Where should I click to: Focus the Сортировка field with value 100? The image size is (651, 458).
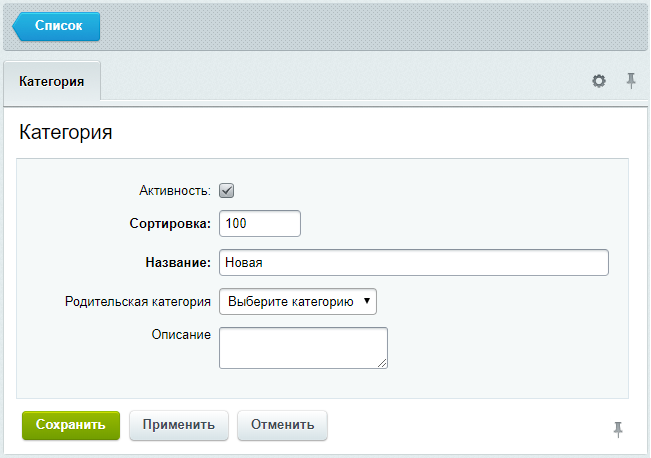pos(260,223)
